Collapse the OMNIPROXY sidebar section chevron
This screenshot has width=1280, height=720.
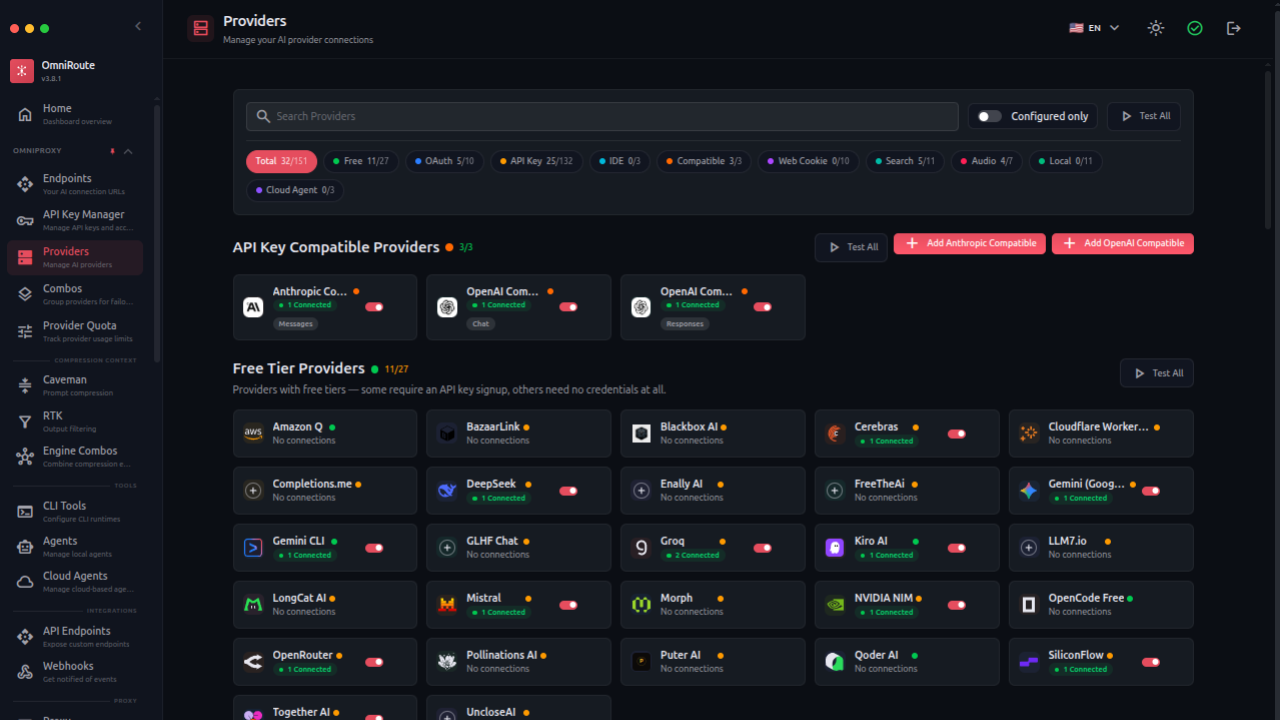click(x=128, y=151)
